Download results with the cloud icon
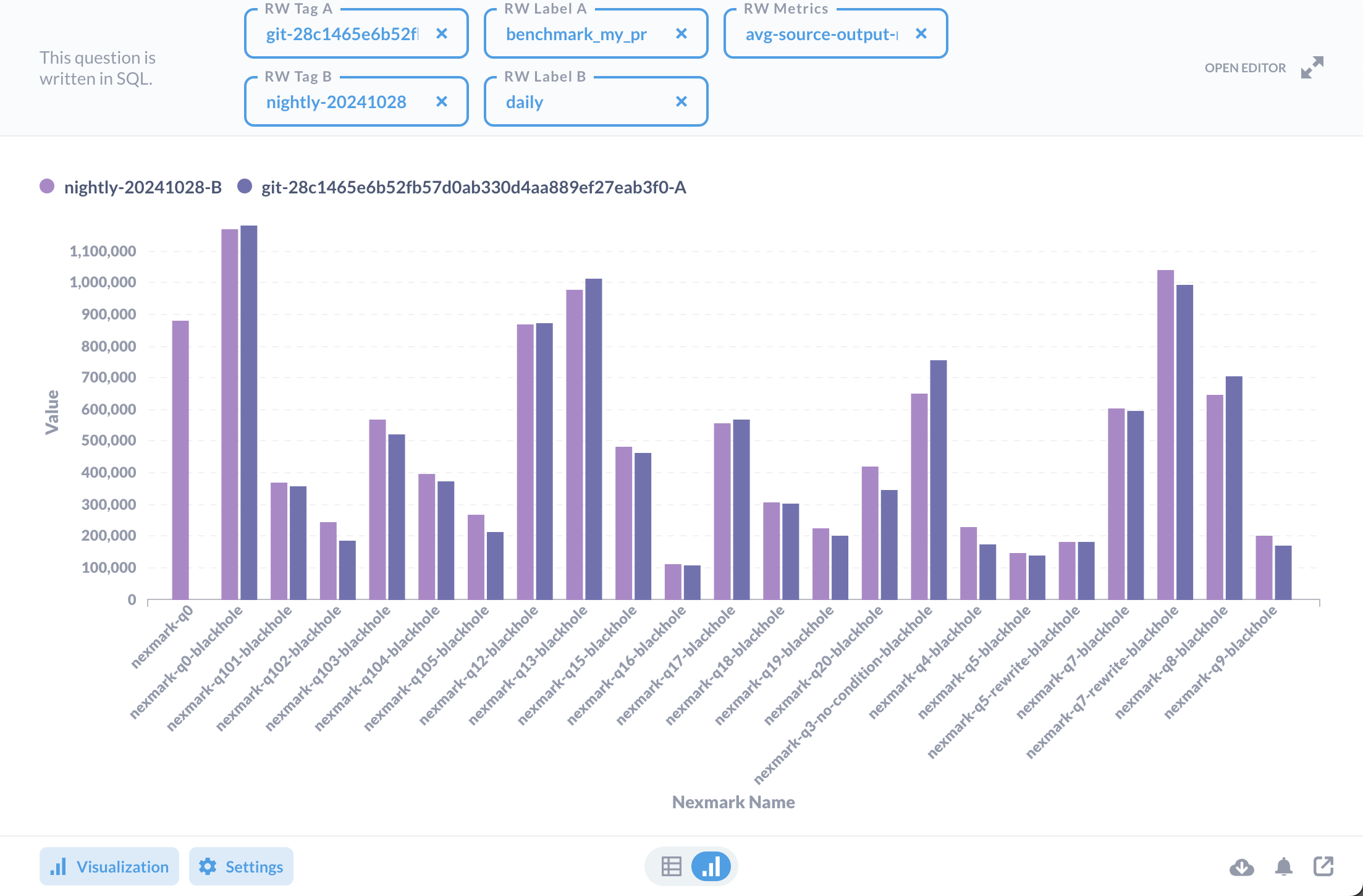The height and width of the screenshot is (896, 1363). coord(1241,867)
